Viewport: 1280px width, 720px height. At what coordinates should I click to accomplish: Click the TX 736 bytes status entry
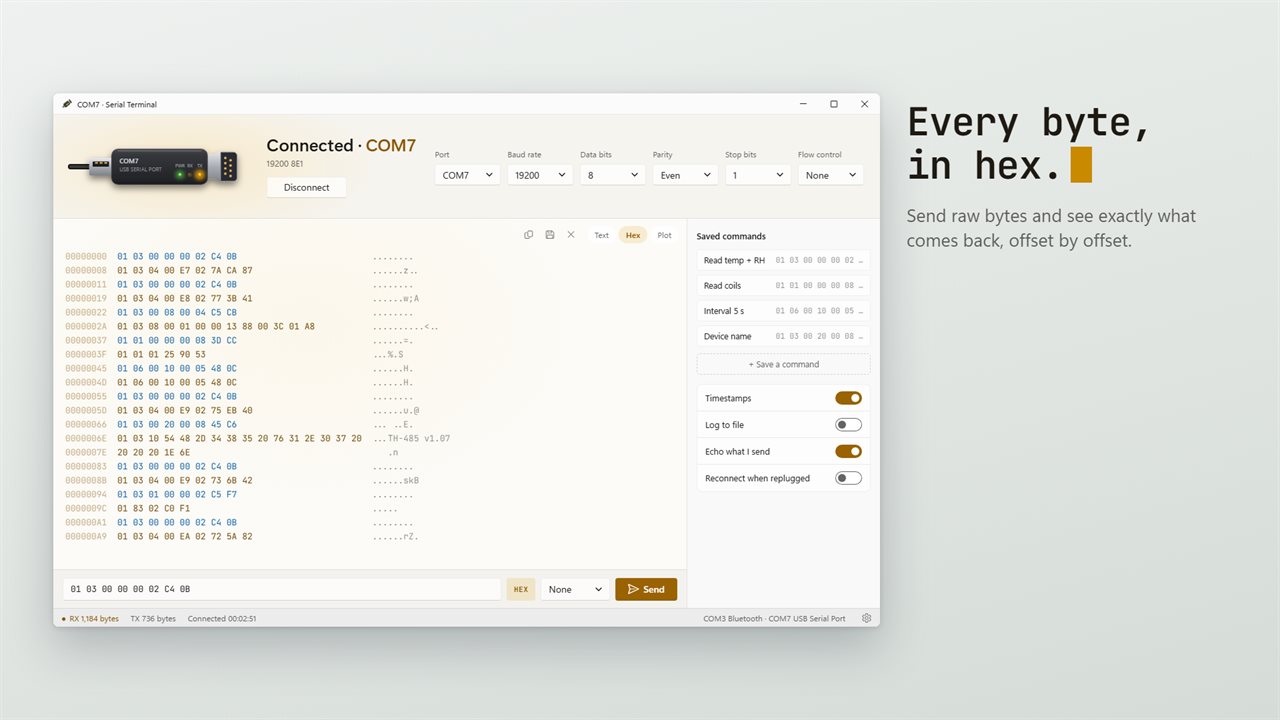(x=153, y=619)
